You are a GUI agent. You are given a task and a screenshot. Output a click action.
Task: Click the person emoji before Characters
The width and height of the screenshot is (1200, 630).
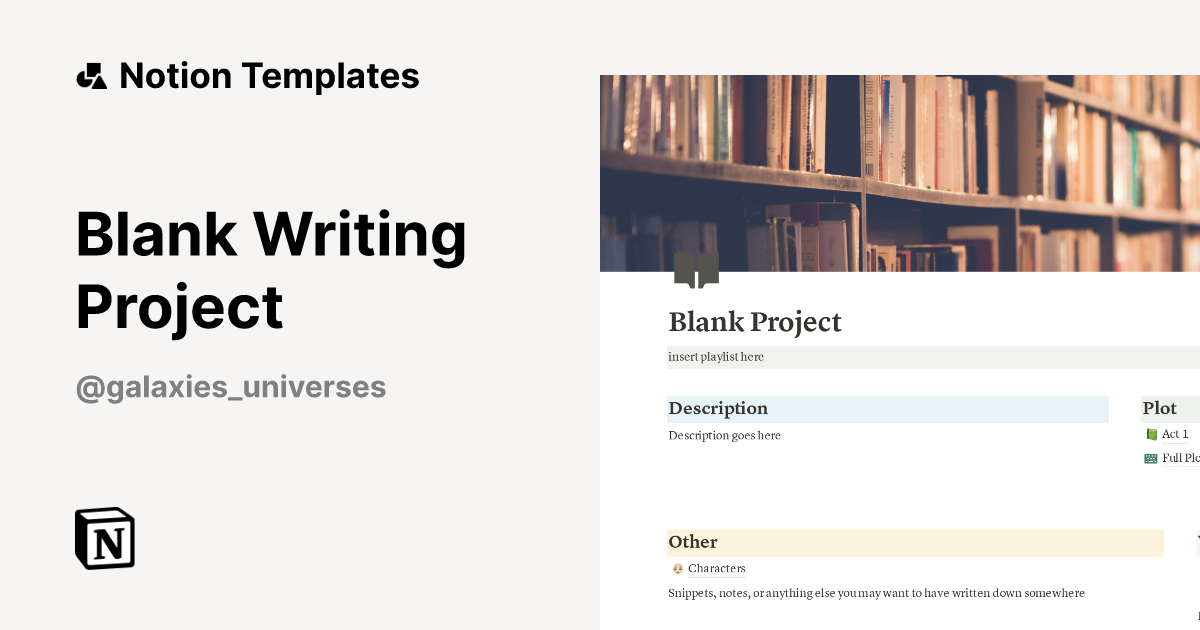pyautogui.click(x=677, y=568)
